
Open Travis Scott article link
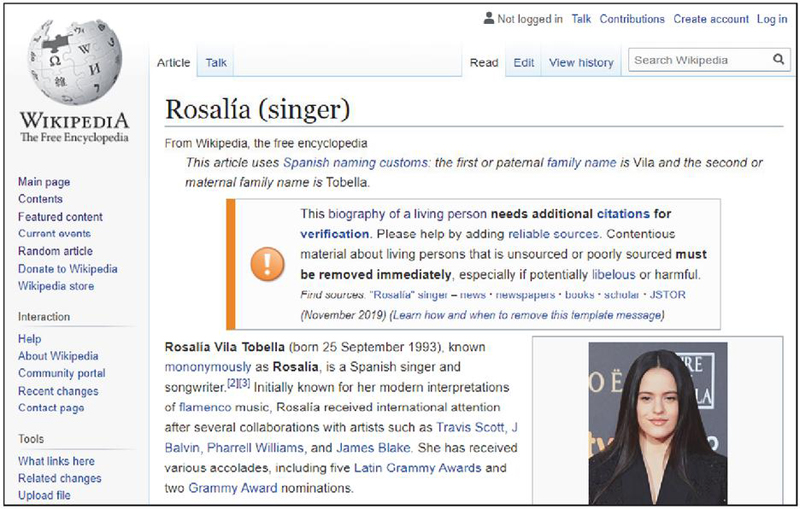click(470, 427)
